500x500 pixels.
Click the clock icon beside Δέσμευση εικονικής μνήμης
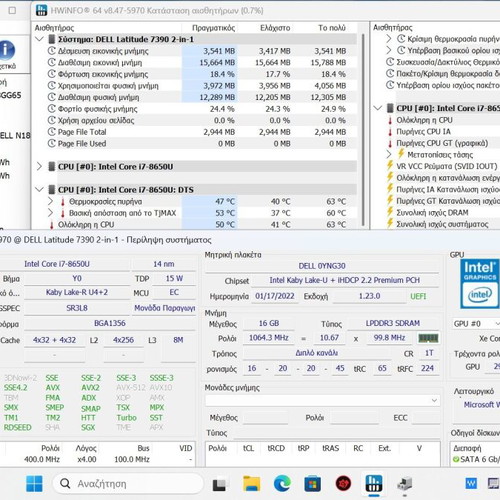click(51, 51)
